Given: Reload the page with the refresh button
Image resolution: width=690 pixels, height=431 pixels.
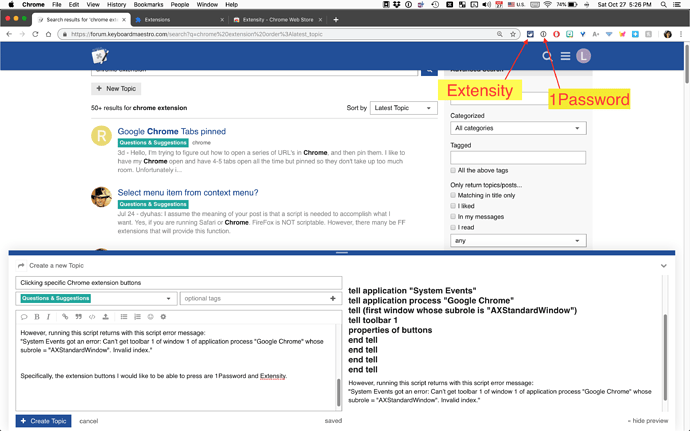Looking at the screenshot, I should [35, 34].
